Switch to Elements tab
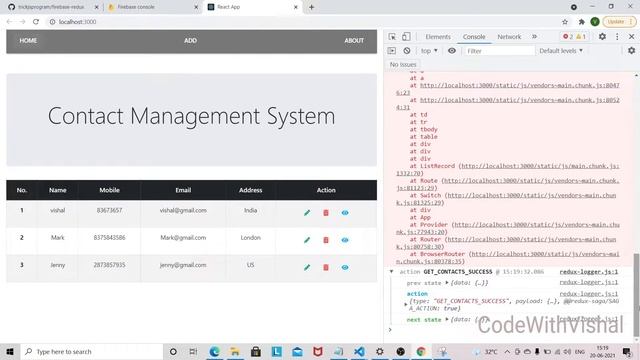The height and width of the screenshot is (360, 640). coord(438,37)
